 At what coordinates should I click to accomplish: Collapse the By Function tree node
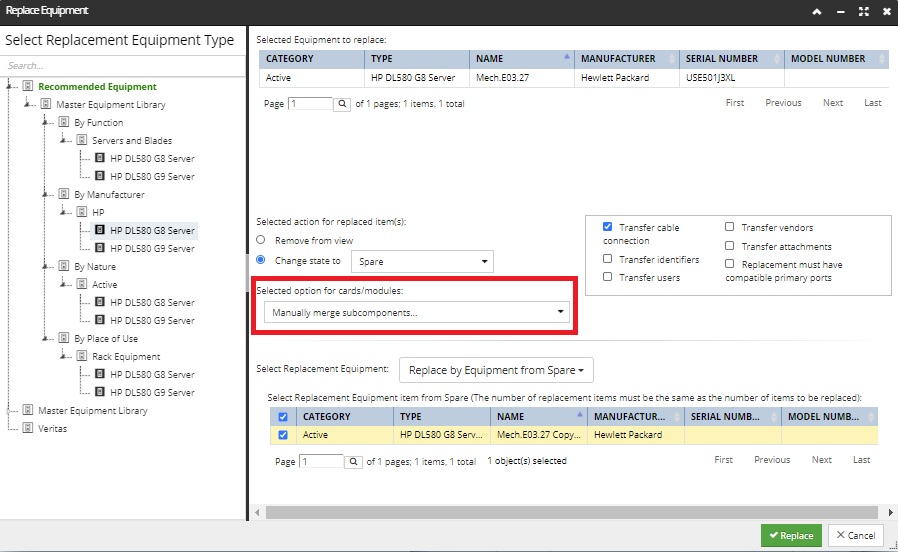coord(45,122)
